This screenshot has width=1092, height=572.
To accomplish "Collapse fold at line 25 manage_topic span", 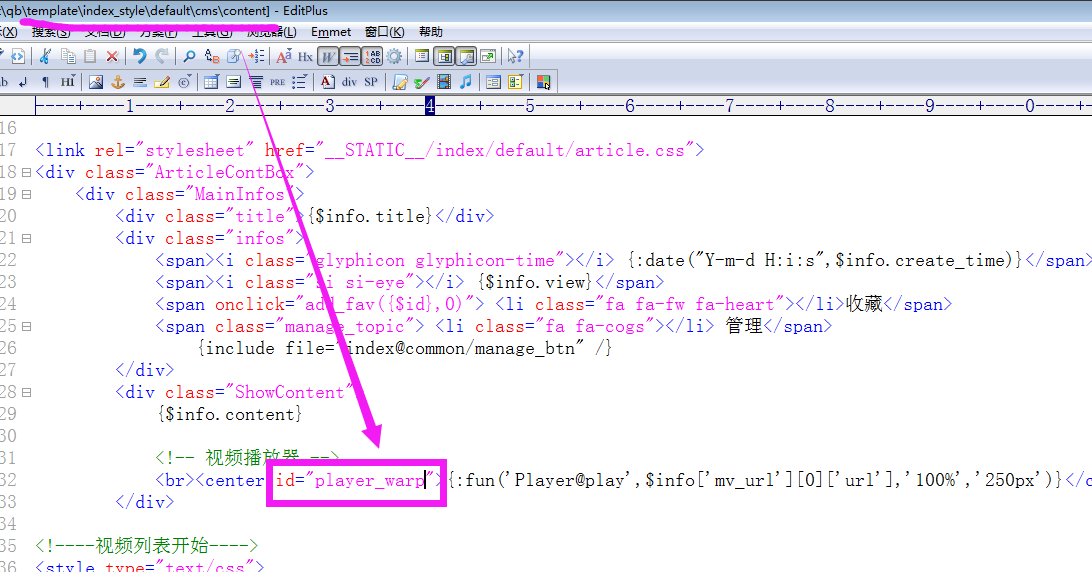I will [26, 326].
